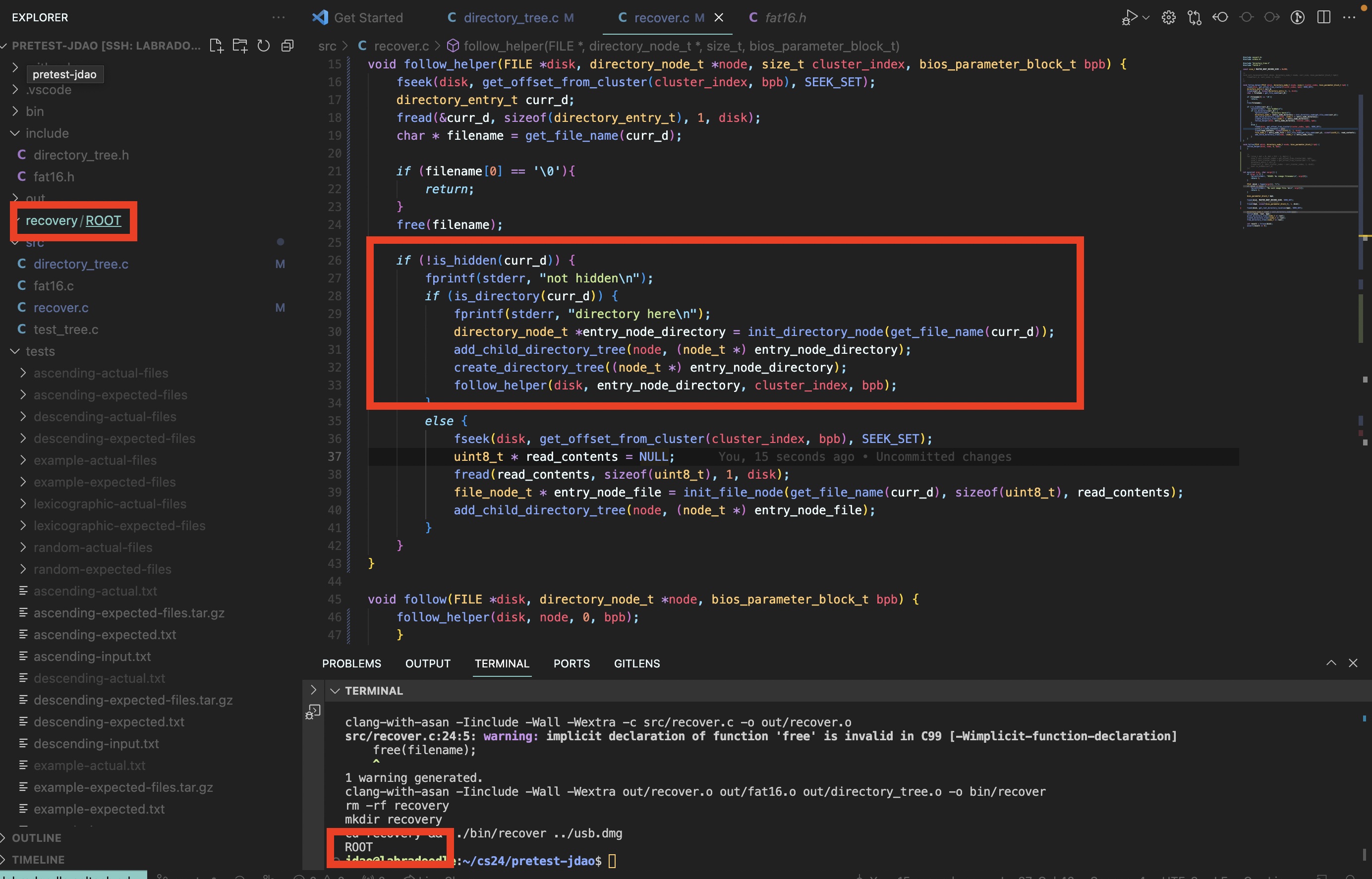Refresh the Explorer file tree
Viewport: 1372px width, 879px height.
(x=263, y=46)
